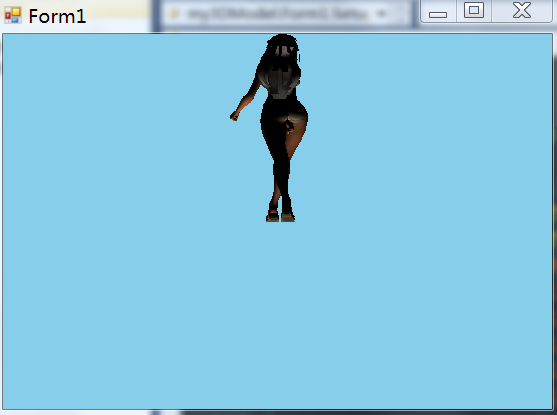Click the Form1 window application icon

12,15
